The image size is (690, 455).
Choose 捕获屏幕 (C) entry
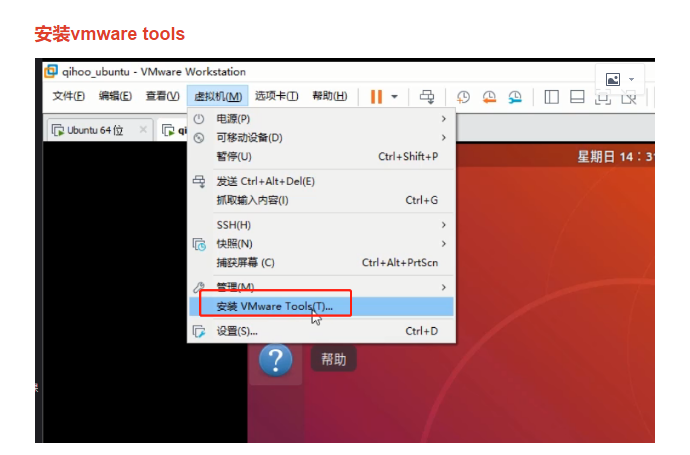[x=321, y=263]
